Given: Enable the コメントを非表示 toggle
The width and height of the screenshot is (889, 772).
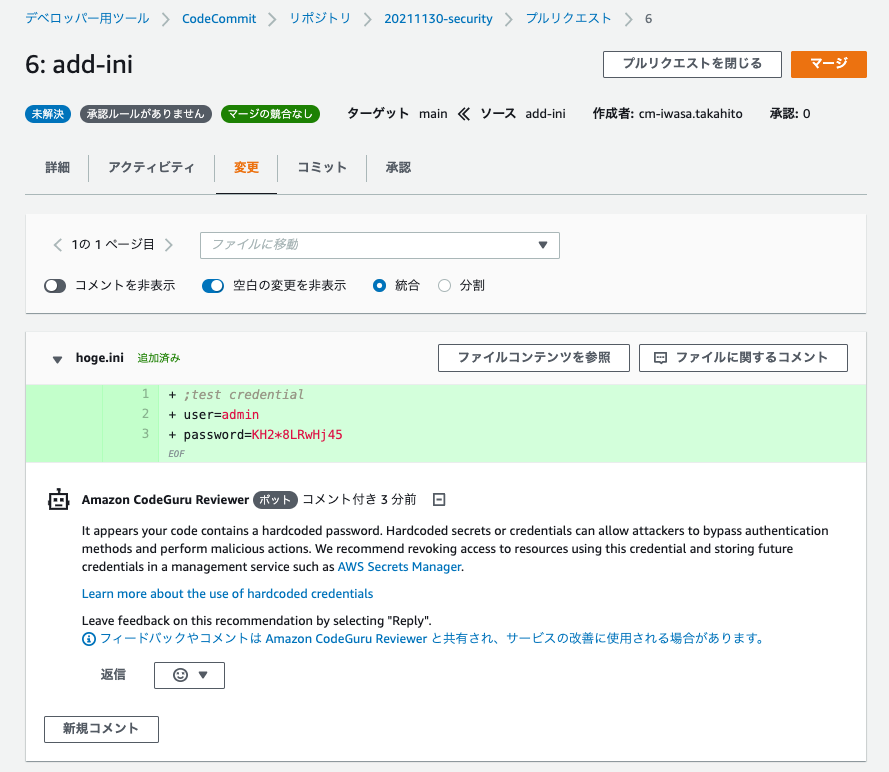Looking at the screenshot, I should coord(57,285).
